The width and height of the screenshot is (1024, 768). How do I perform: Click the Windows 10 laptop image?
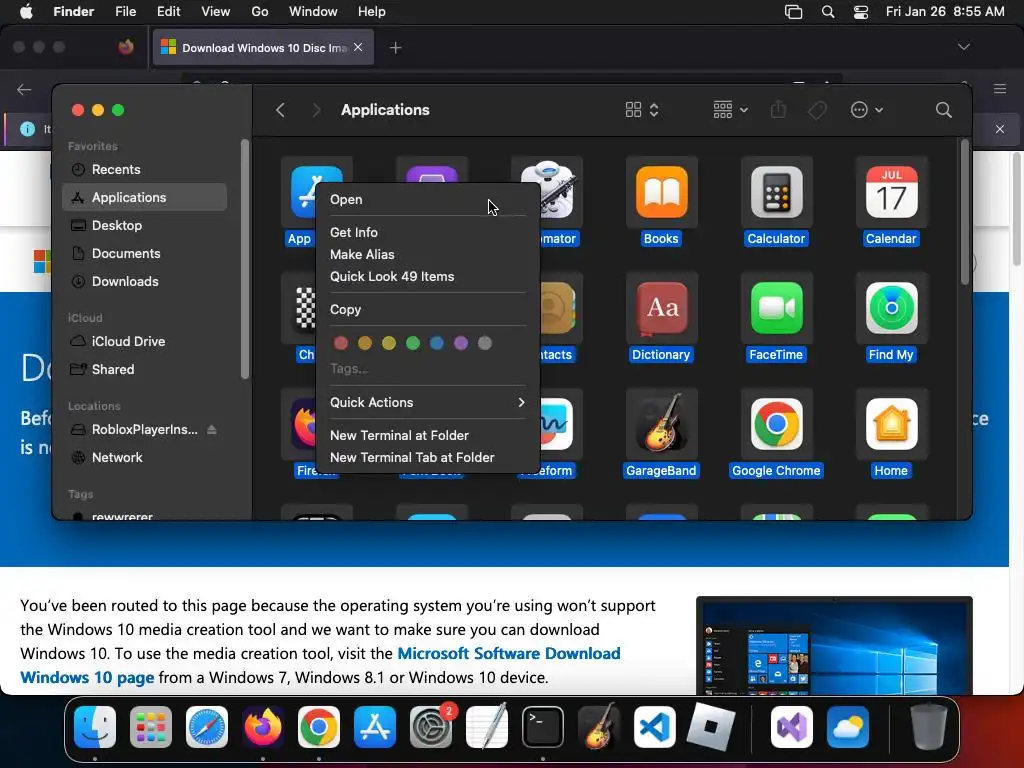coord(834,645)
